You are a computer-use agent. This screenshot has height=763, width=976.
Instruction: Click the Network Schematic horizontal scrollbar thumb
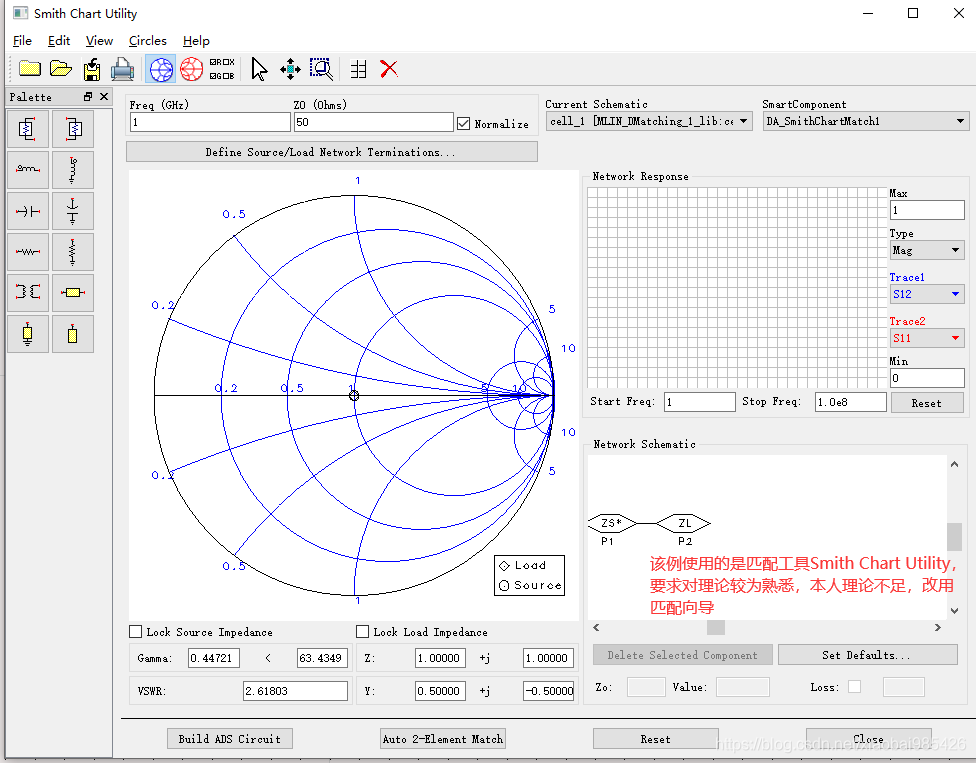pyautogui.click(x=716, y=627)
